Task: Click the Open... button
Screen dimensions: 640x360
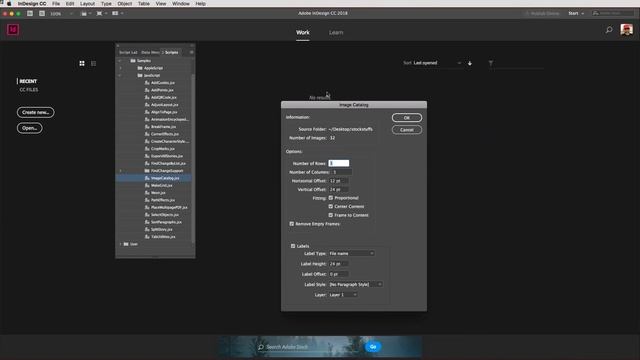Action: 29,128
